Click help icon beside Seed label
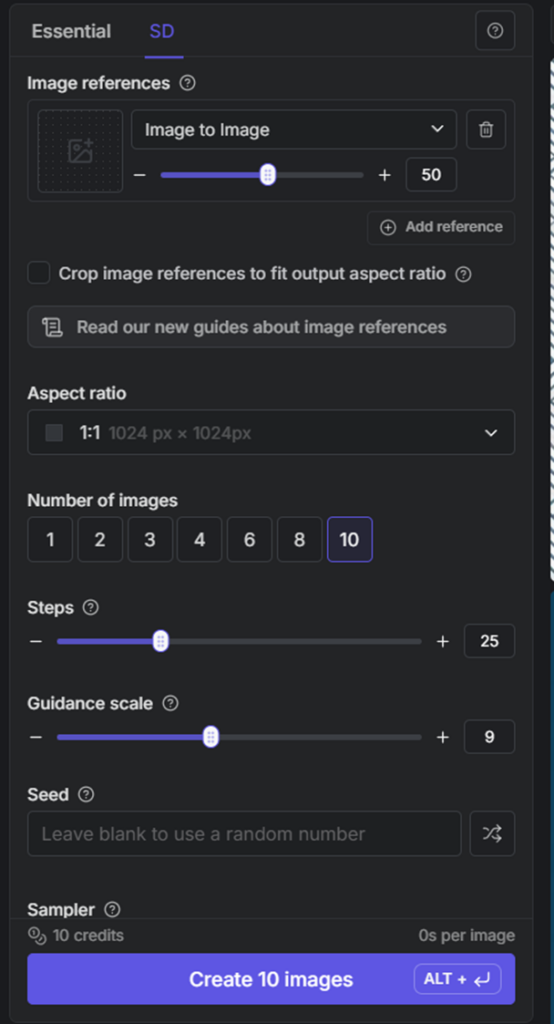554x1024 pixels. click(86, 795)
